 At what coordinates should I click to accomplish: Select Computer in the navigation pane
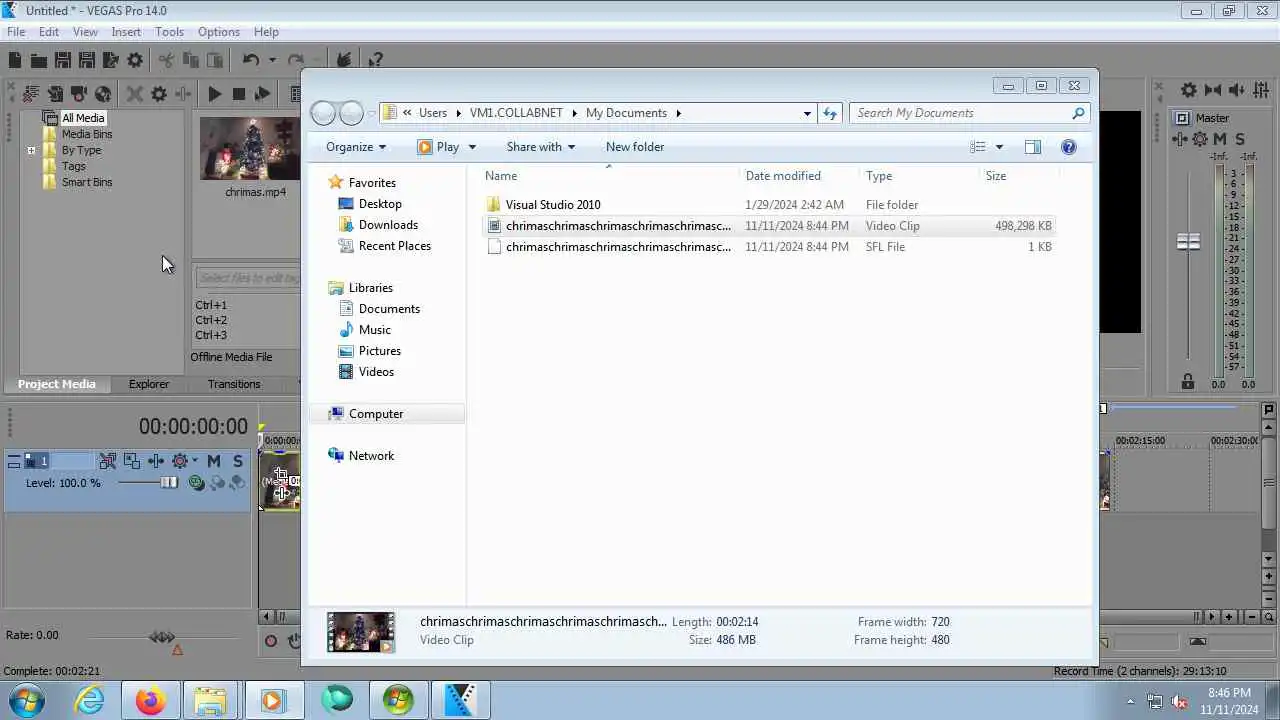tap(376, 414)
